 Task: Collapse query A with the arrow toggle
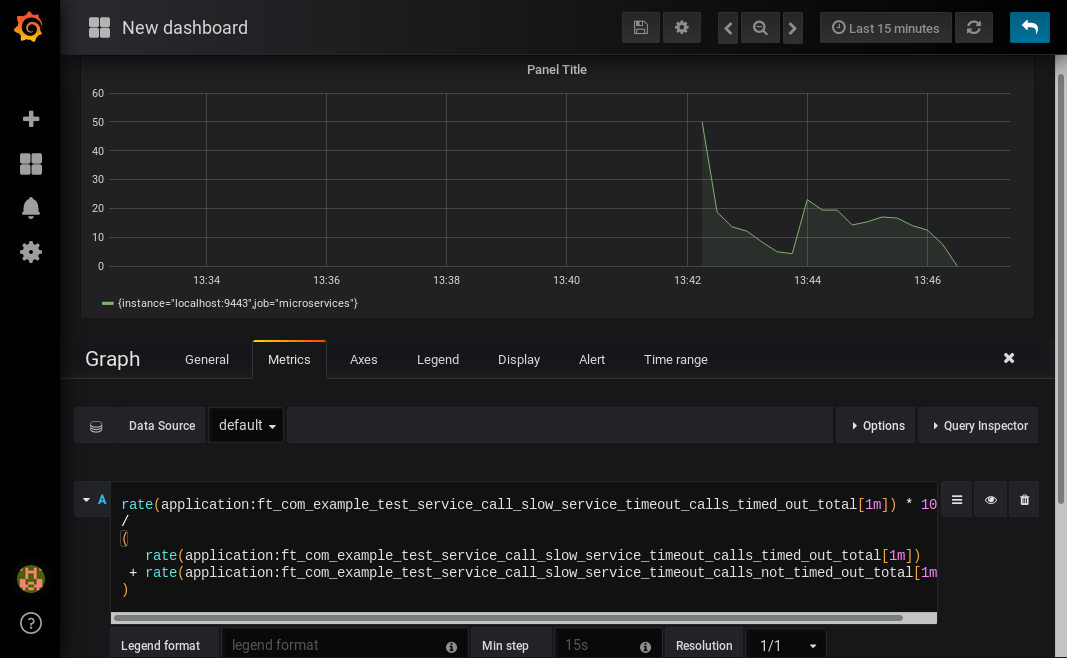86,500
